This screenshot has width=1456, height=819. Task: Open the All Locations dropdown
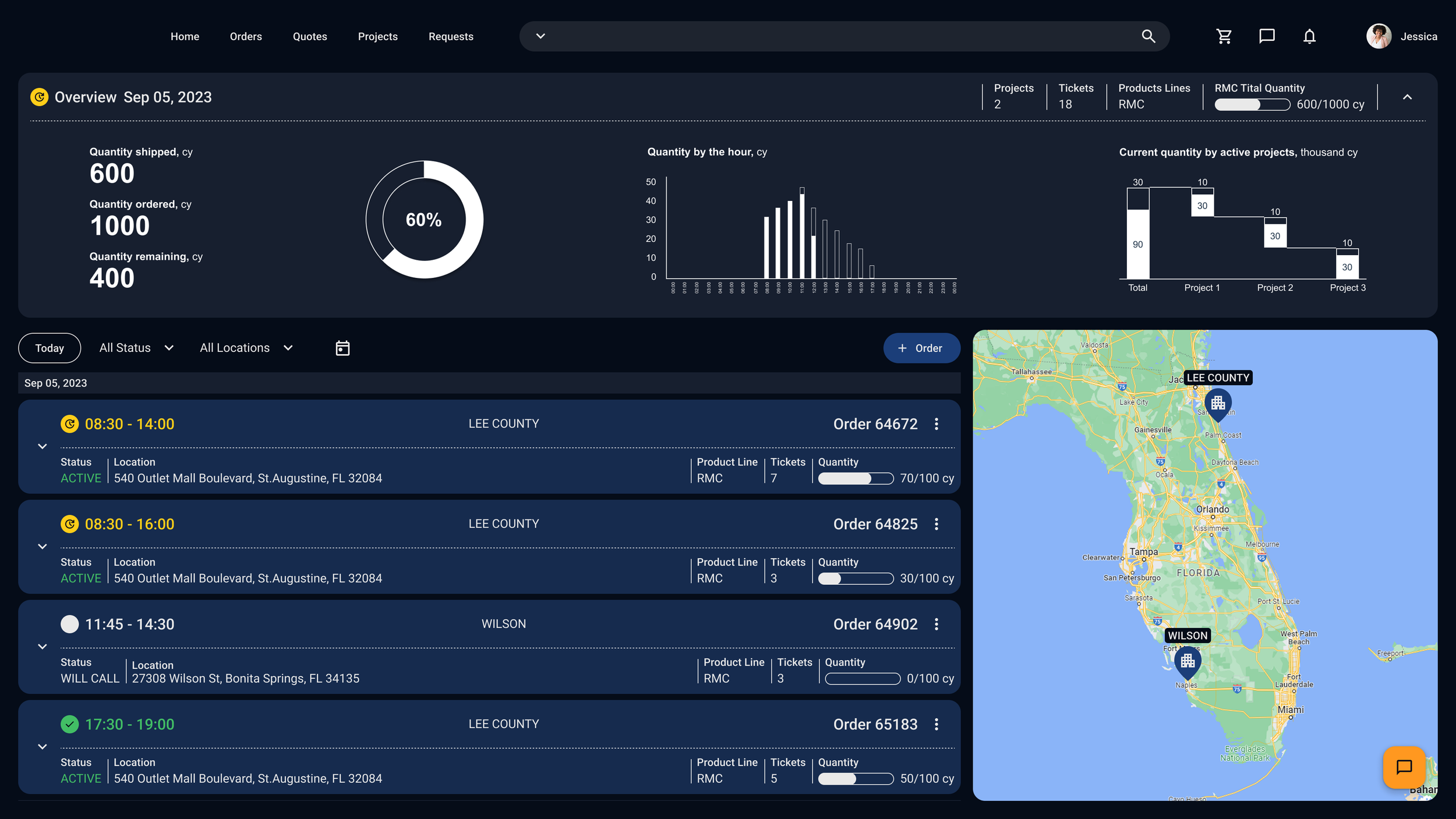(246, 348)
